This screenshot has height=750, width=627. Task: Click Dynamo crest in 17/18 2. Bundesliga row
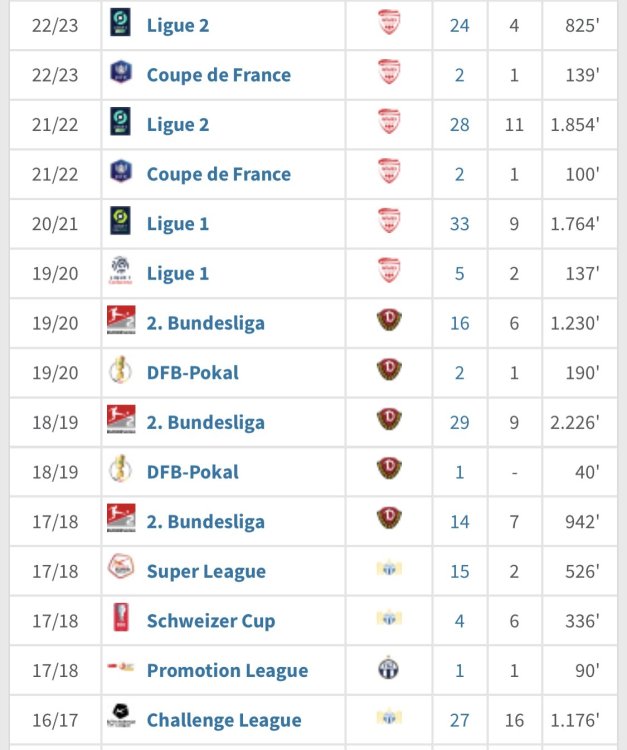(x=388, y=520)
